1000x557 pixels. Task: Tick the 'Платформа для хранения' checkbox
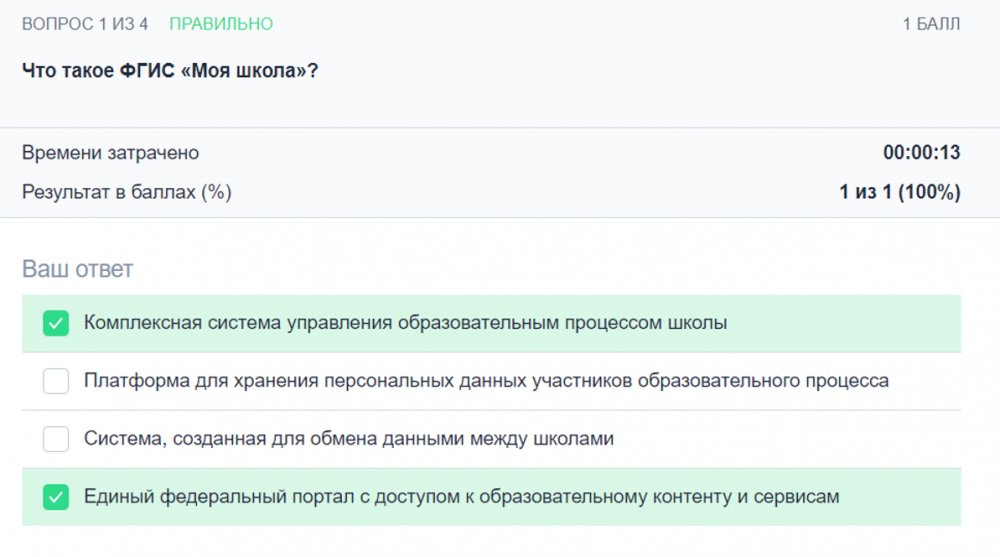click(56, 381)
